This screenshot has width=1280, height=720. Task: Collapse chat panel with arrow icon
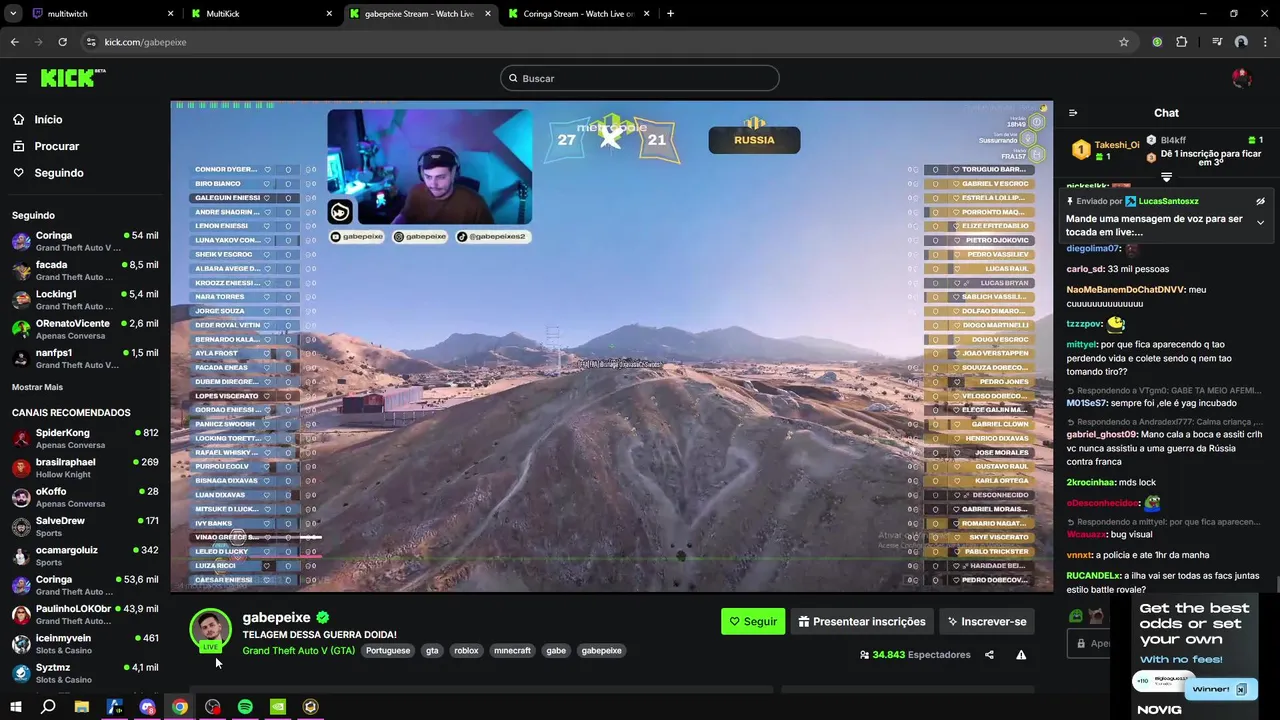tap(1073, 113)
